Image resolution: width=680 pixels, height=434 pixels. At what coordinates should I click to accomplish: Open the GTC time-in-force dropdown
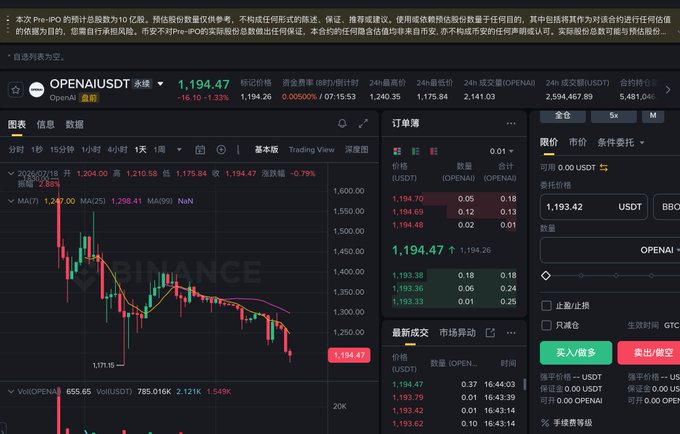coord(671,325)
